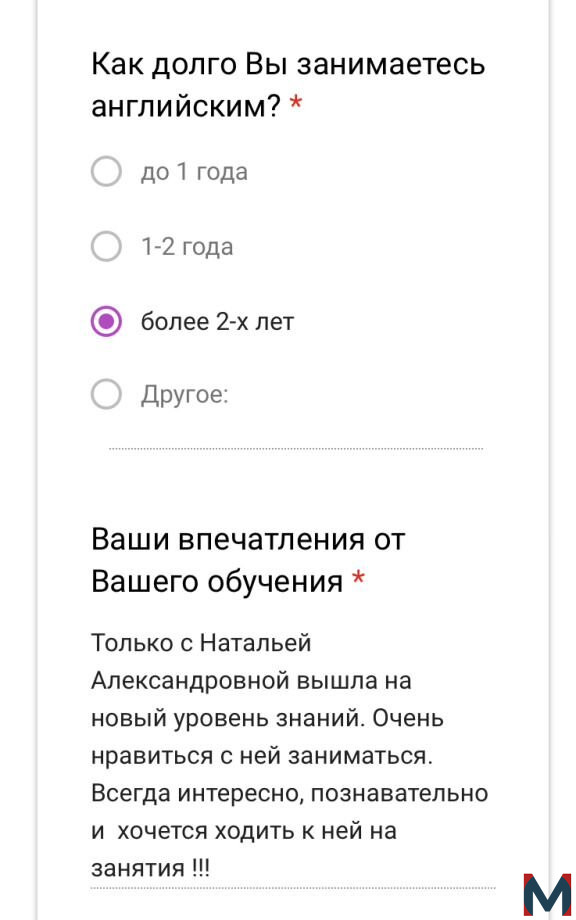Click inside the learning impressions answer text

click(x=290, y=755)
